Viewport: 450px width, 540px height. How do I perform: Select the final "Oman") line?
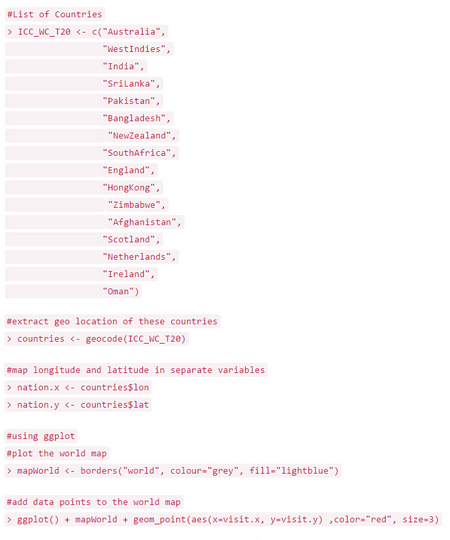[73, 291]
